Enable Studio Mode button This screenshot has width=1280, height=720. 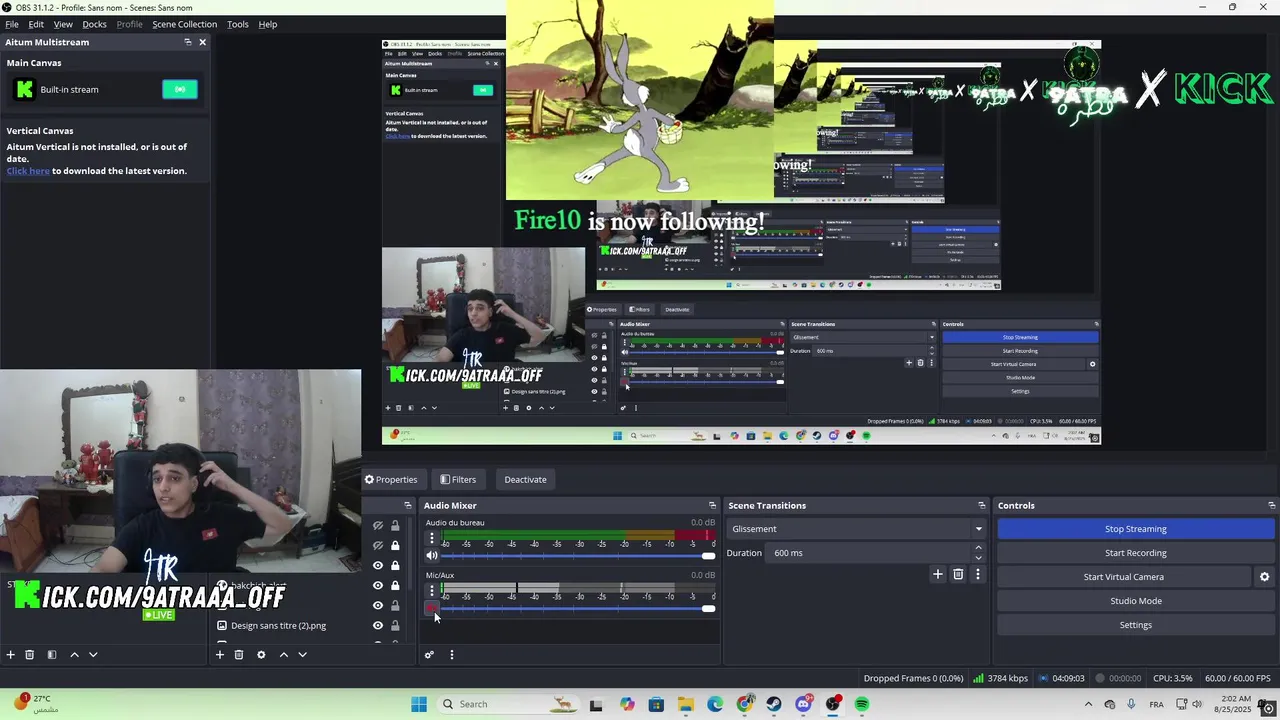coord(1136,601)
